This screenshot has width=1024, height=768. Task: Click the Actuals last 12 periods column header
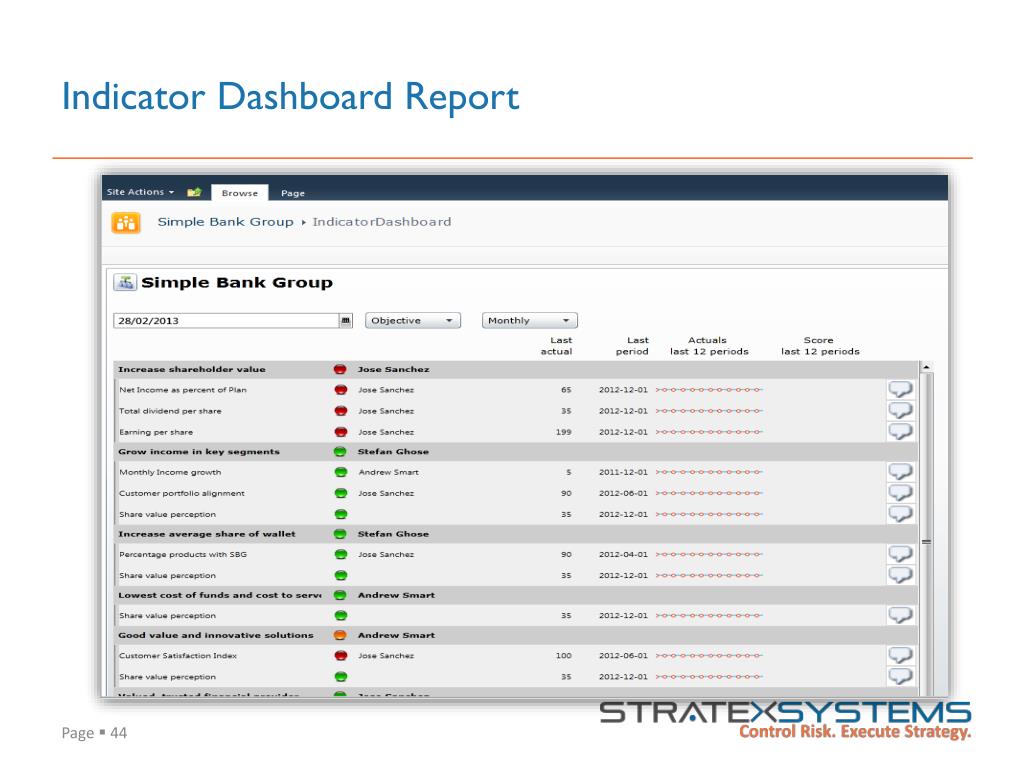pyautogui.click(x=709, y=346)
